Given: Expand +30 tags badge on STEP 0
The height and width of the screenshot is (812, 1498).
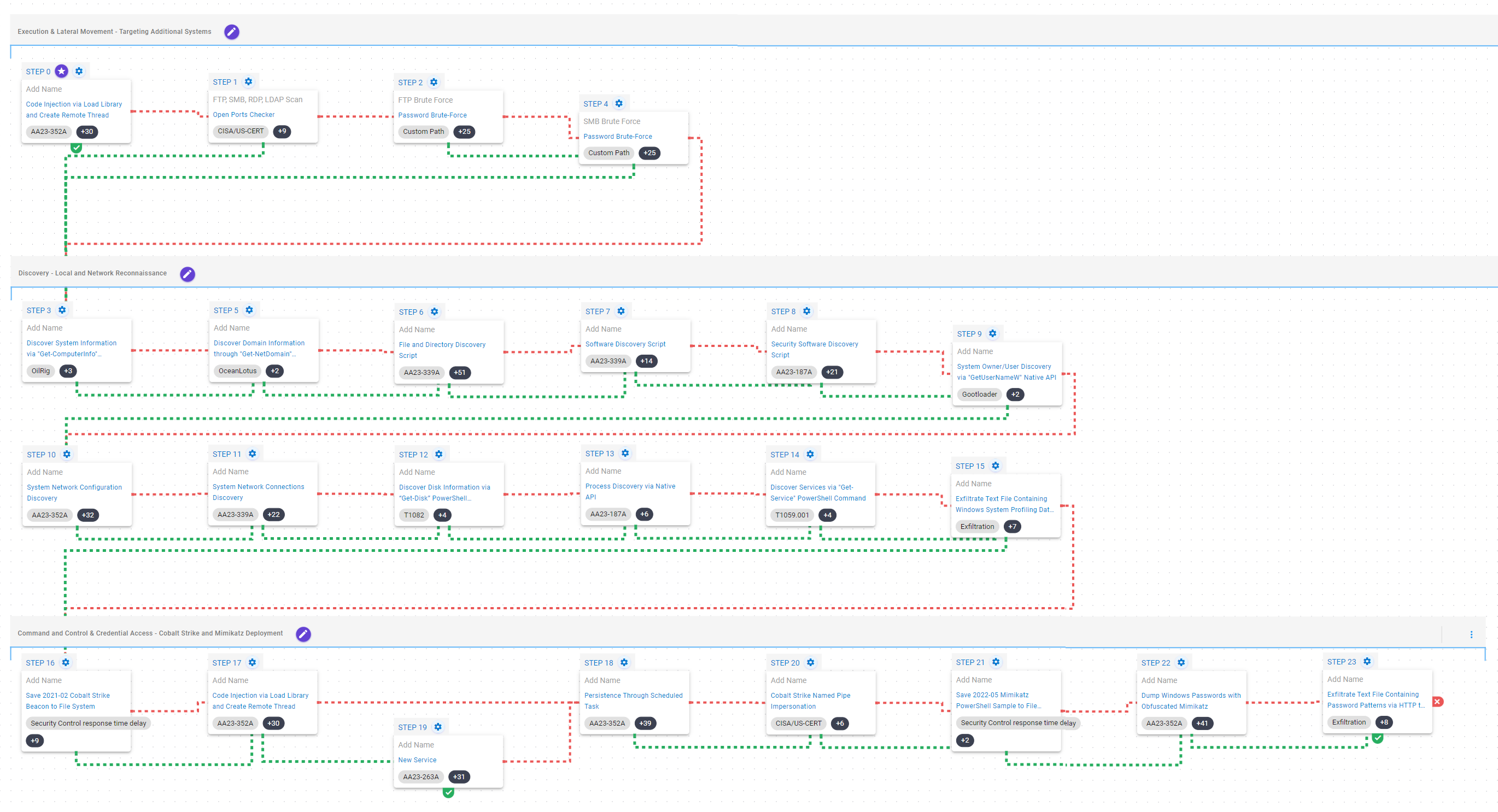Looking at the screenshot, I should [86, 131].
